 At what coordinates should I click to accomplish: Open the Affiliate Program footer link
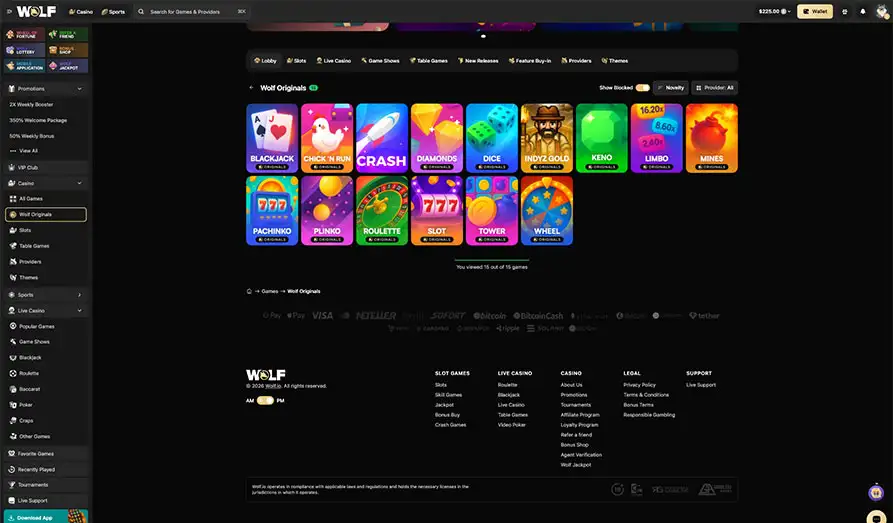pos(580,415)
